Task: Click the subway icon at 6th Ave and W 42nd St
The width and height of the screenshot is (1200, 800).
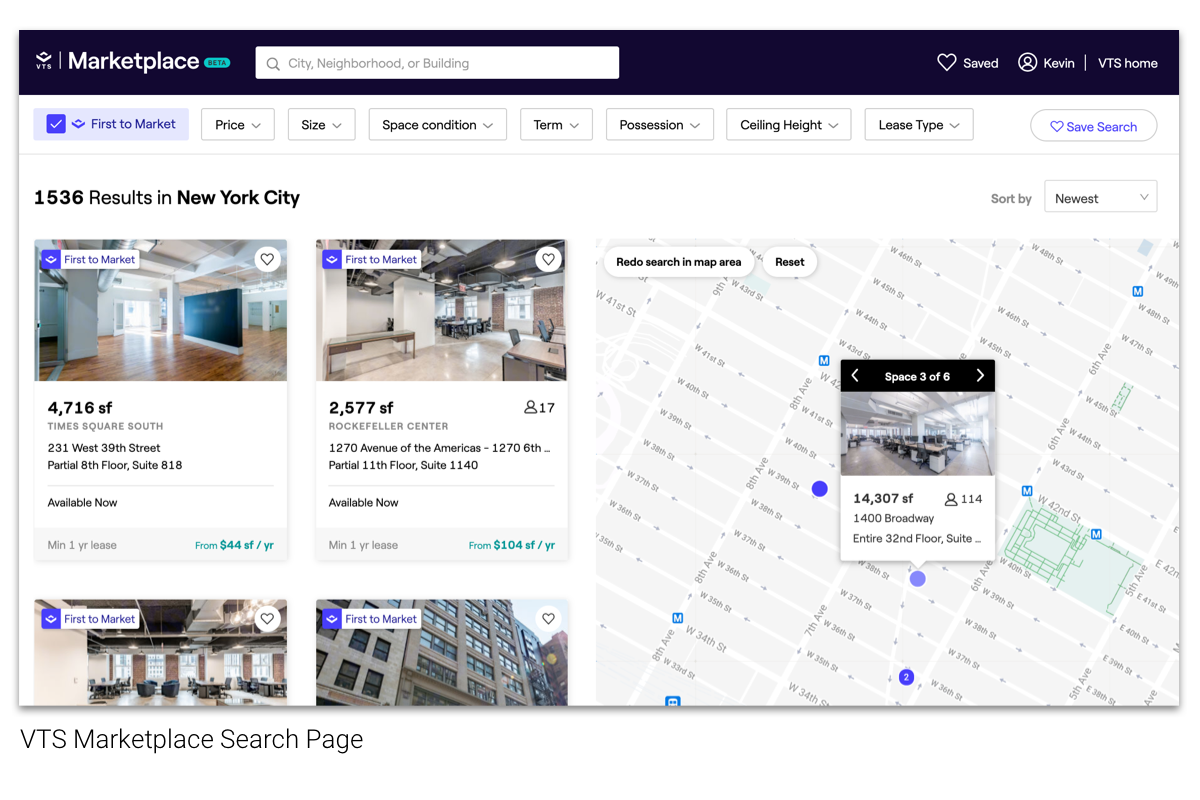Action: [x=1026, y=491]
